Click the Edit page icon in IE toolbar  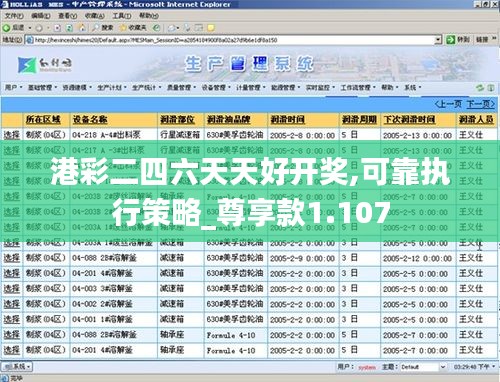click(x=199, y=28)
